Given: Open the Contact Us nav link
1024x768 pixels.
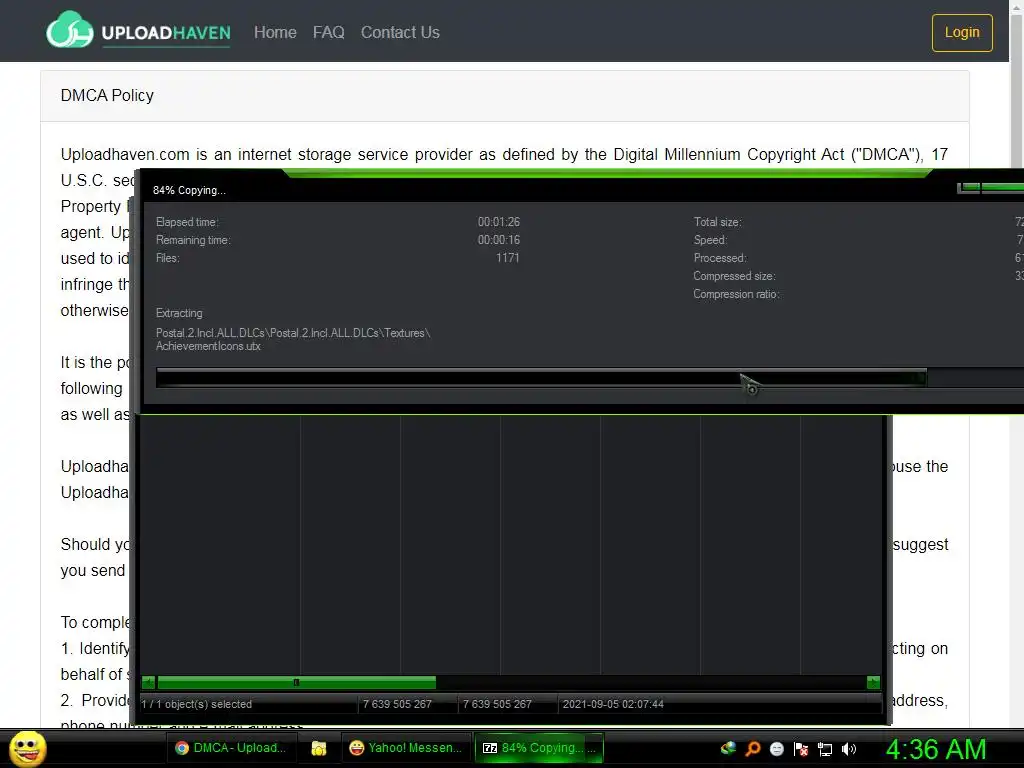Looking at the screenshot, I should (400, 32).
